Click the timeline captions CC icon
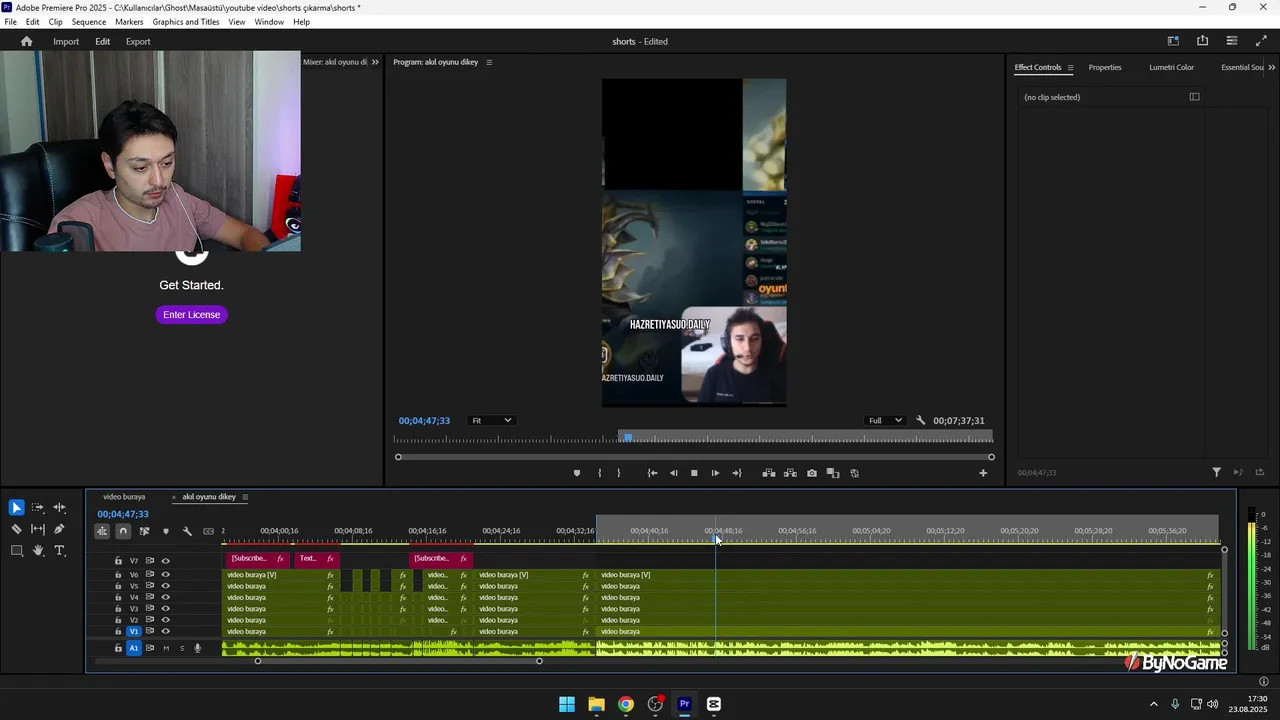This screenshot has width=1280, height=720. tap(208, 531)
